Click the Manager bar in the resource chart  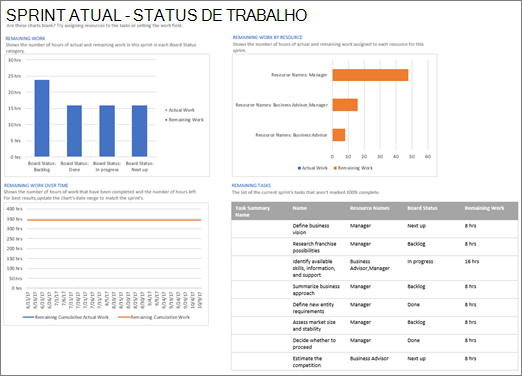click(370, 75)
